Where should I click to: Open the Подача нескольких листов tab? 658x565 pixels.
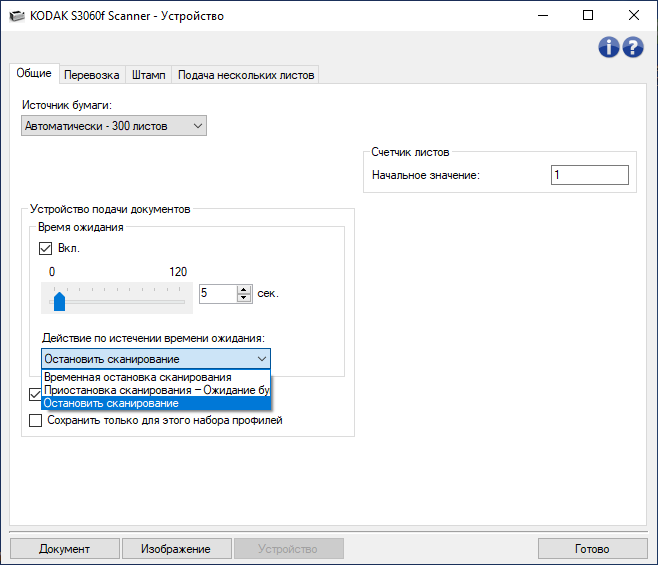coord(246,75)
